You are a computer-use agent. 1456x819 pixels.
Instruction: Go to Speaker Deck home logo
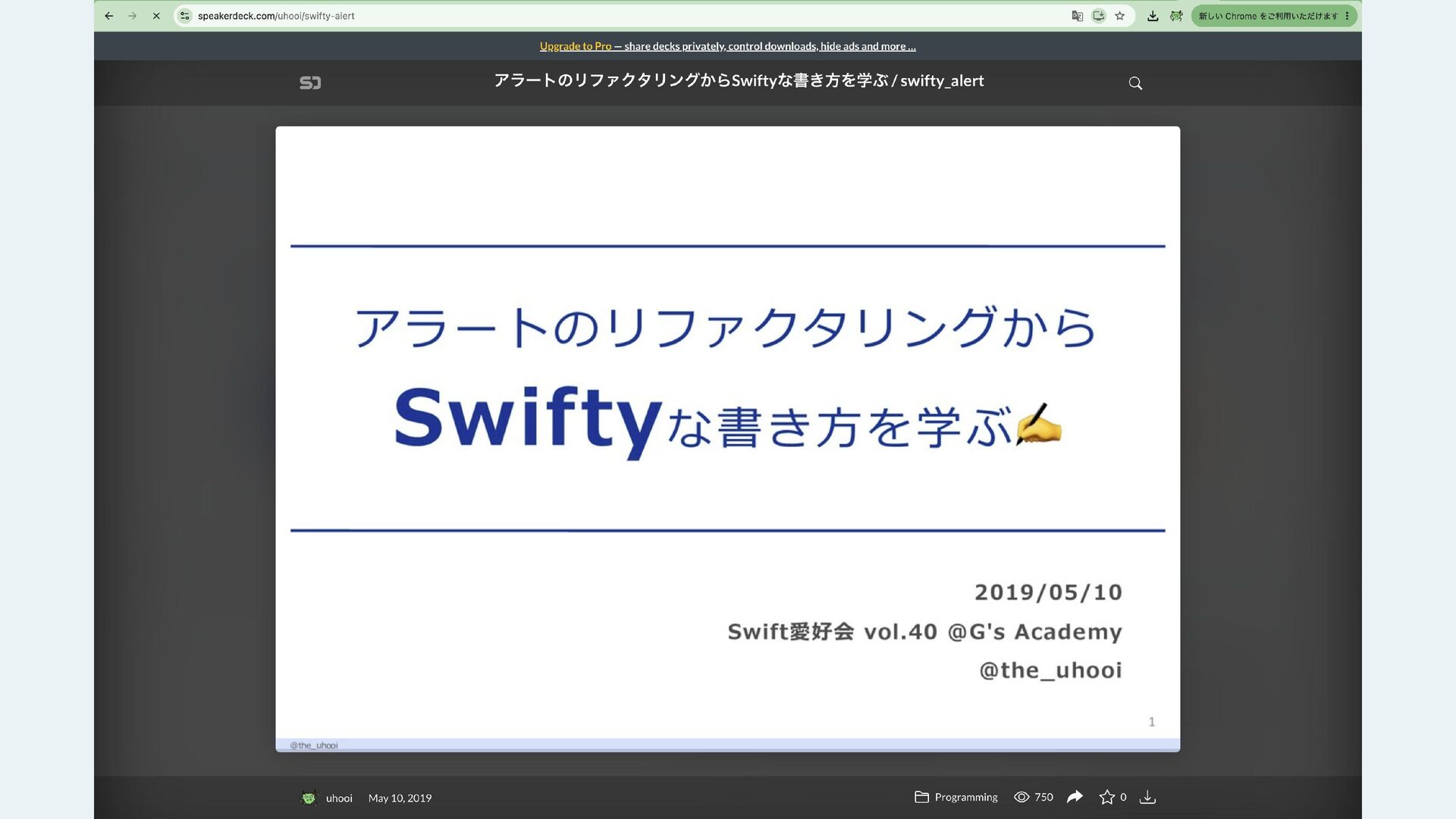coord(310,83)
